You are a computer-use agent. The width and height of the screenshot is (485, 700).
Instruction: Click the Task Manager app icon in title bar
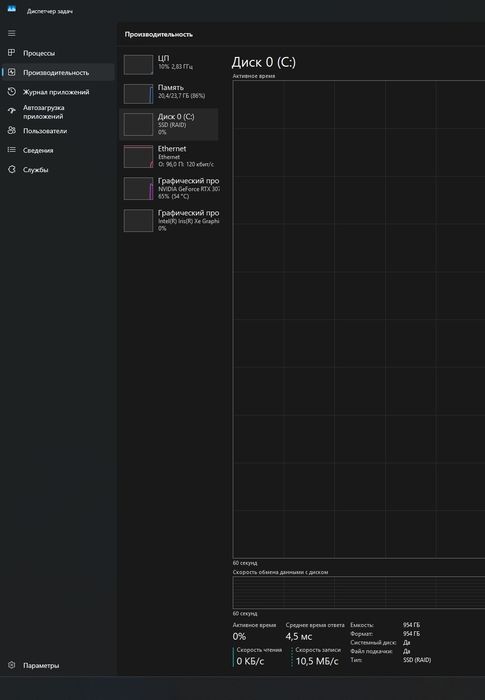tap(12, 8)
